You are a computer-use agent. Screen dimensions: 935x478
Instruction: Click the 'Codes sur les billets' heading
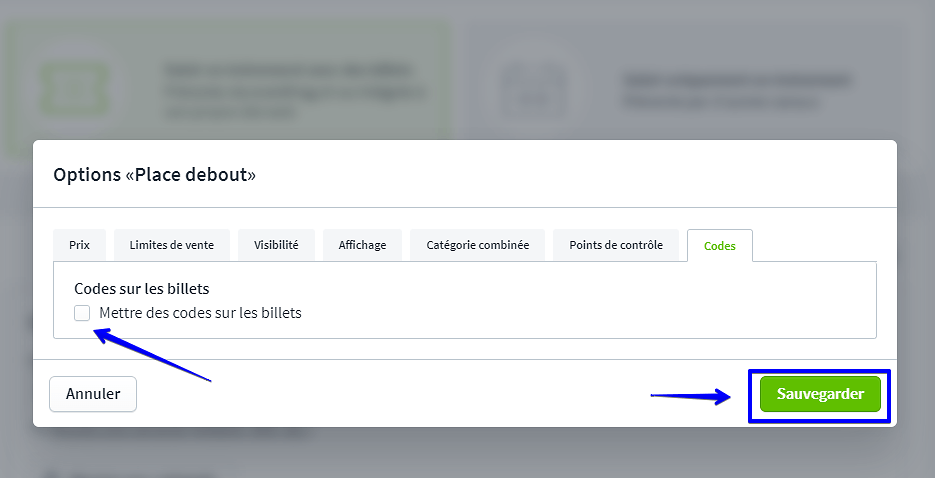tap(142, 289)
